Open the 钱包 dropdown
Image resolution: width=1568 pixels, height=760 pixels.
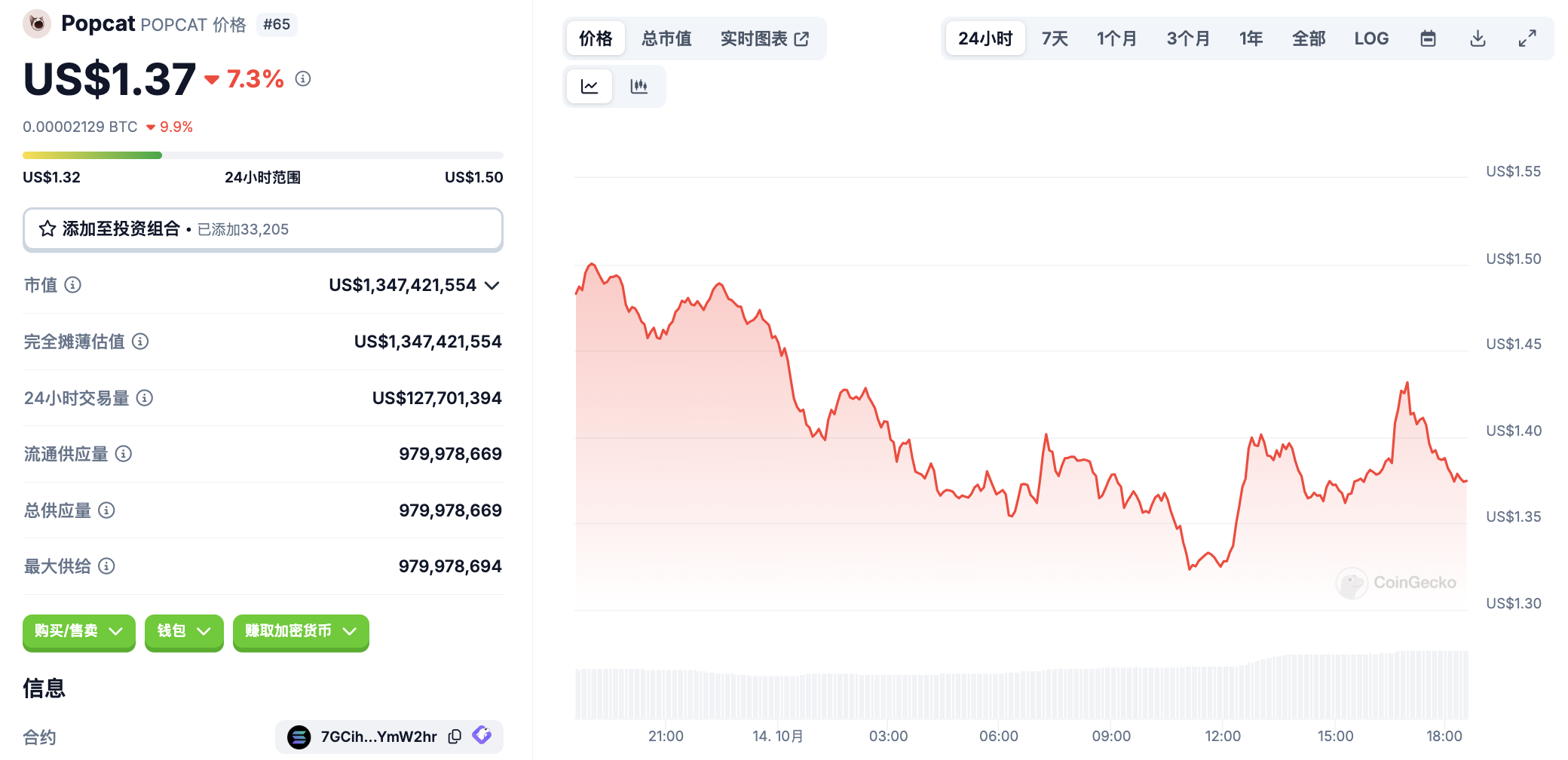click(x=183, y=631)
